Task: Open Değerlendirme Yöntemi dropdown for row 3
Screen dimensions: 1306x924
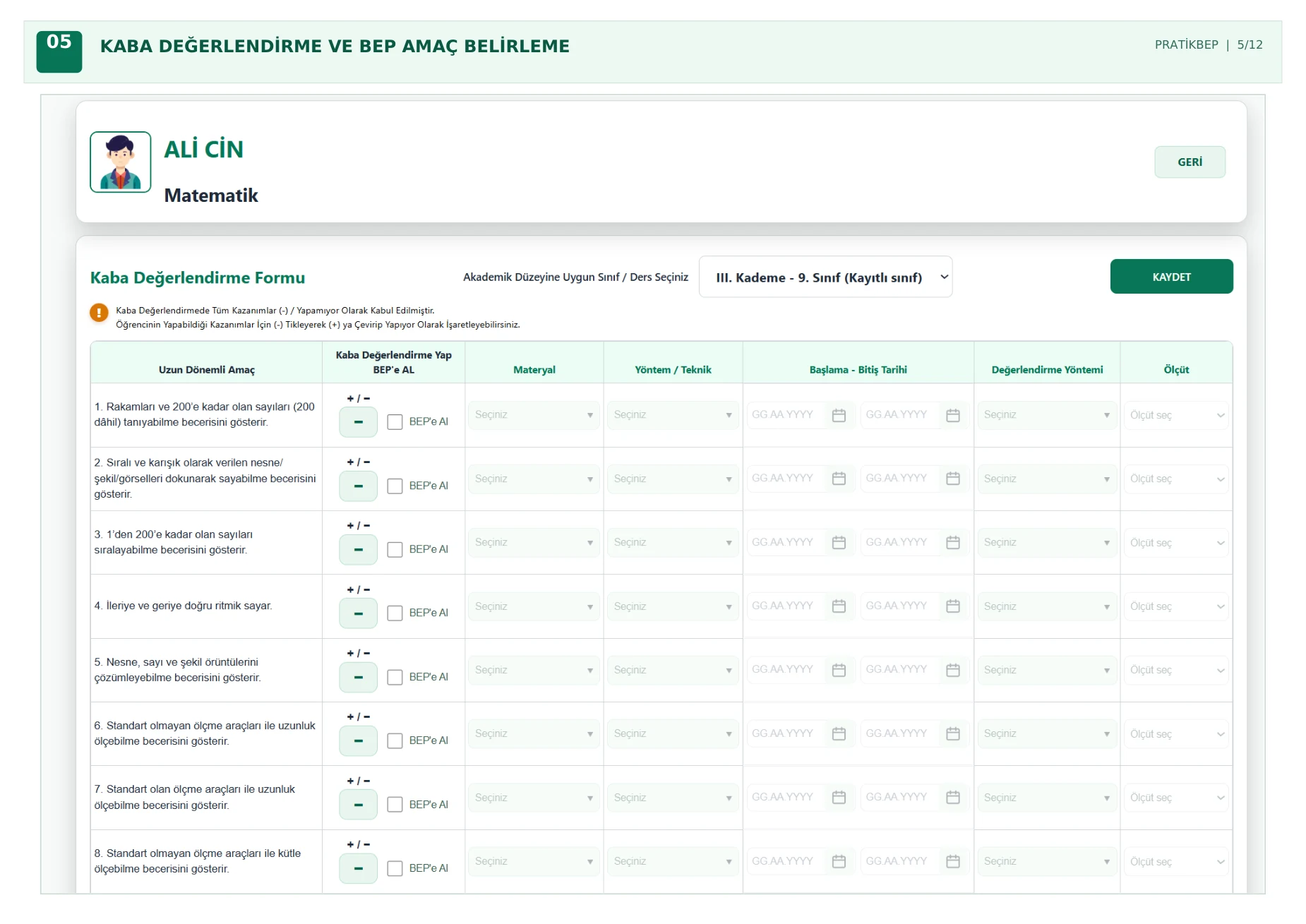Action: [x=1047, y=542]
